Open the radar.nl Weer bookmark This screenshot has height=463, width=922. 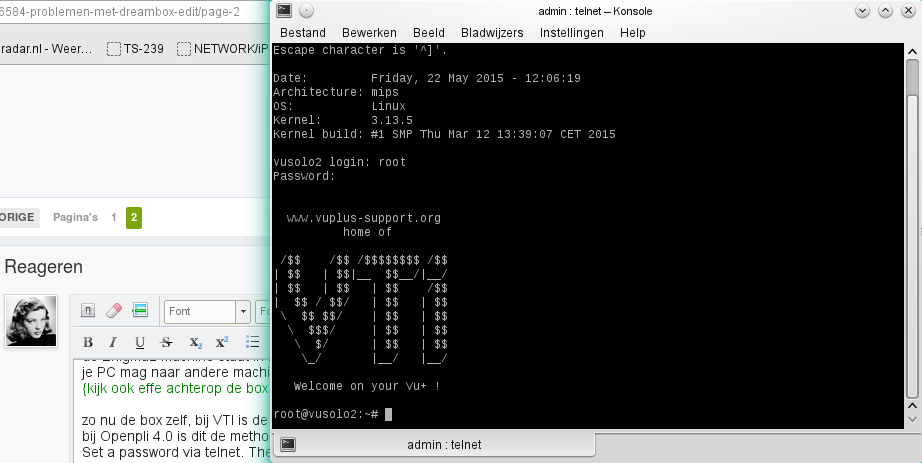pos(46,49)
